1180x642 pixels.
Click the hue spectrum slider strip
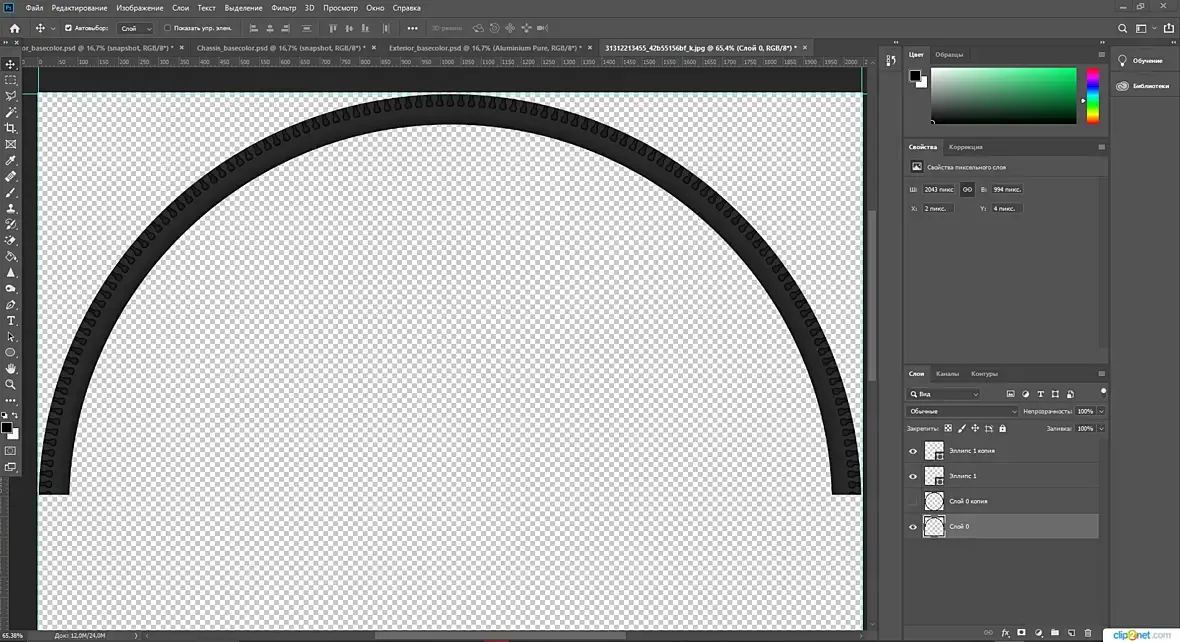coord(1093,96)
